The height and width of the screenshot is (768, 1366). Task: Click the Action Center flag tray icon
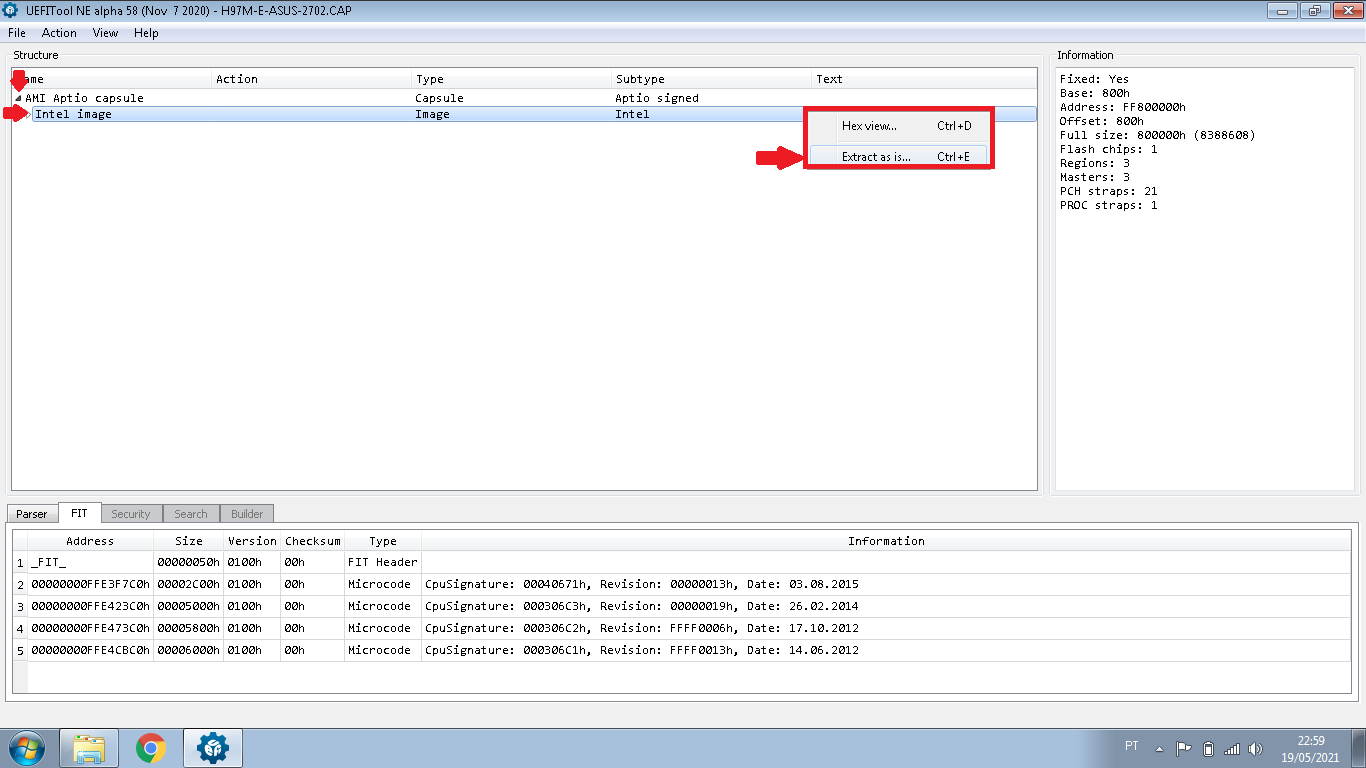tap(1183, 748)
